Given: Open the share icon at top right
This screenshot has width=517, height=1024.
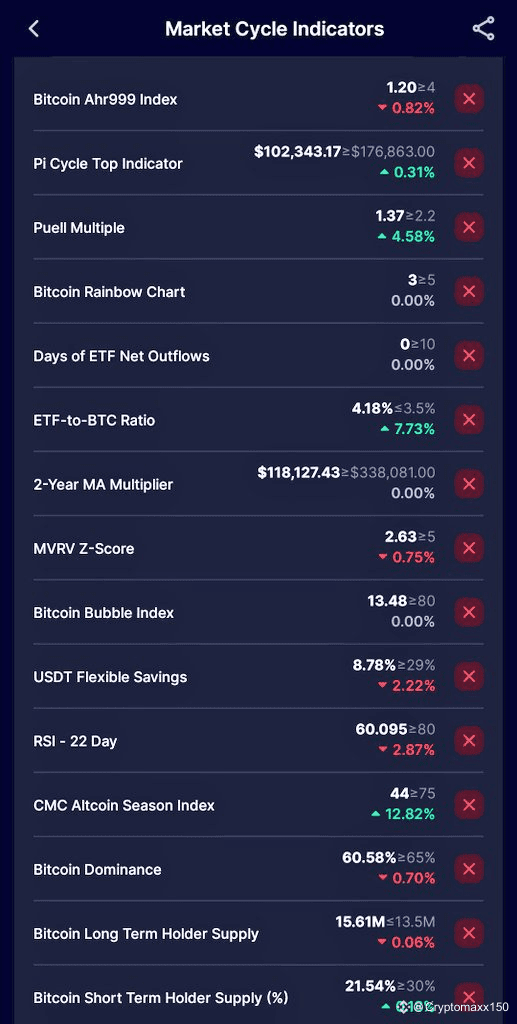Looking at the screenshot, I should tap(483, 29).
